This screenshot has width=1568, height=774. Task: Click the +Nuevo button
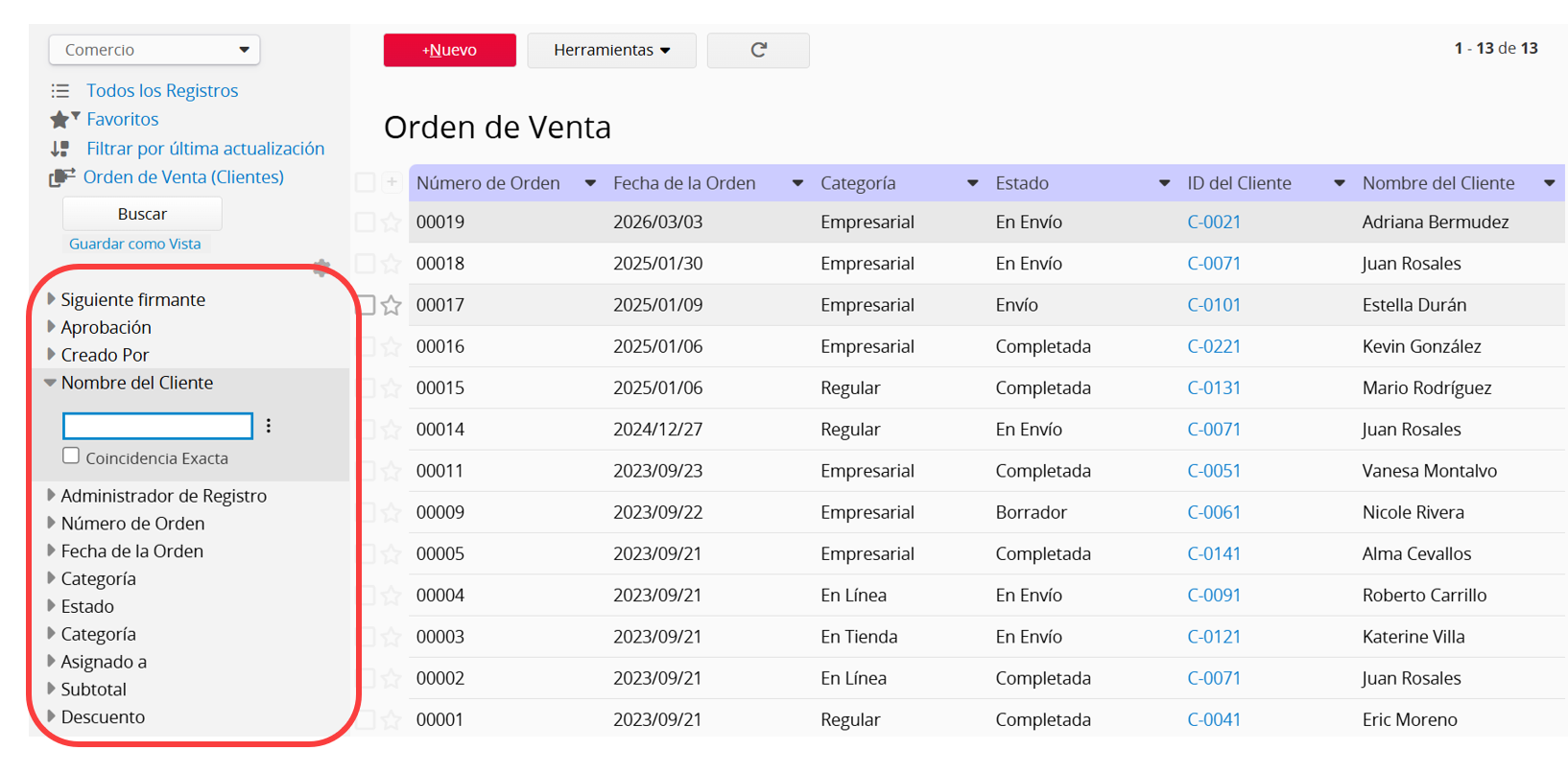coord(449,50)
